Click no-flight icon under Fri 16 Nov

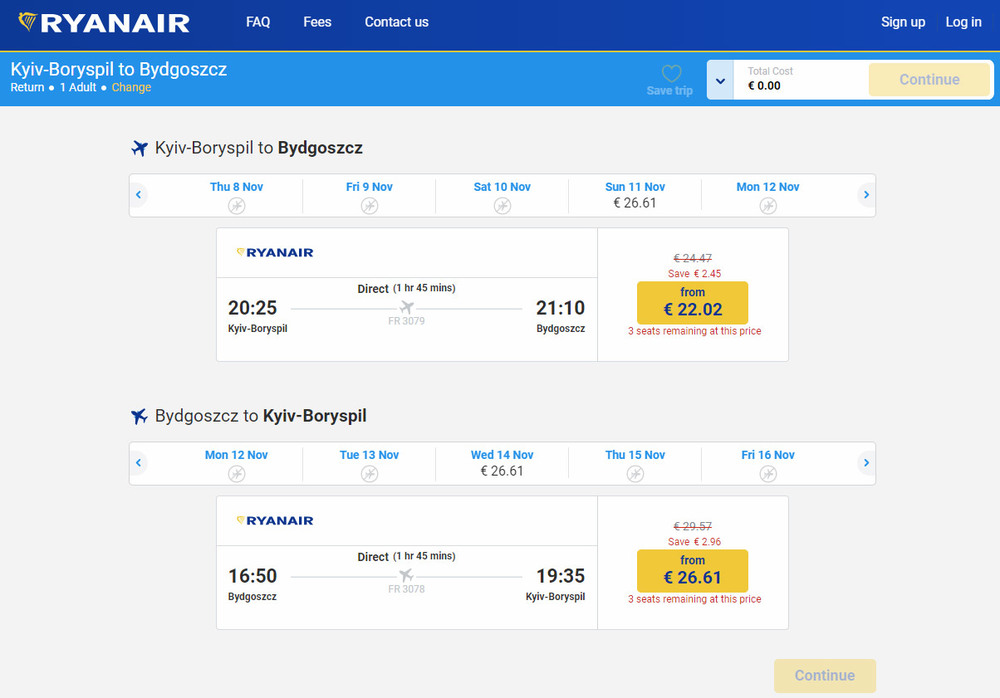pyautogui.click(x=768, y=473)
